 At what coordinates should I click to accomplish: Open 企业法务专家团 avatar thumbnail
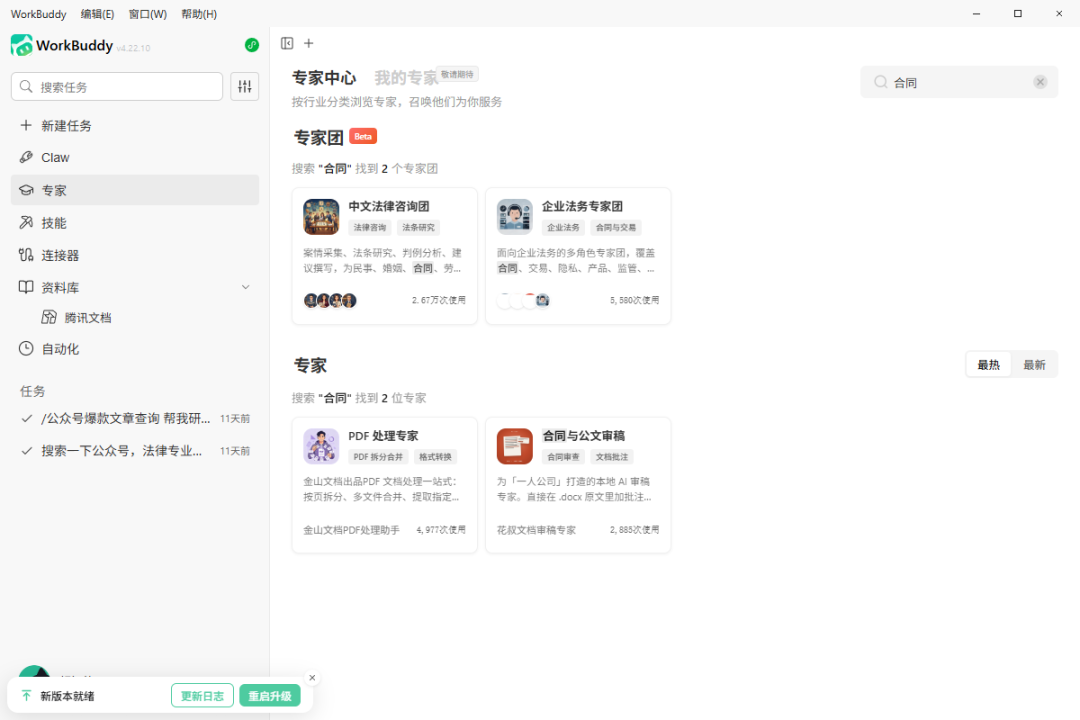[x=515, y=217]
